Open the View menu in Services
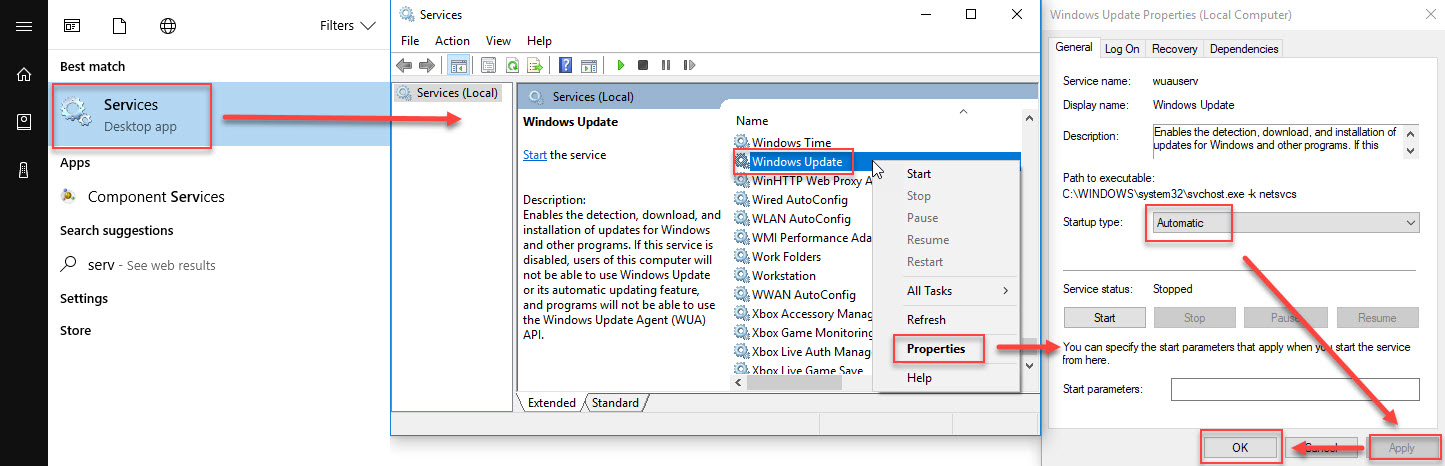Image resolution: width=1445 pixels, height=466 pixels. 498,41
